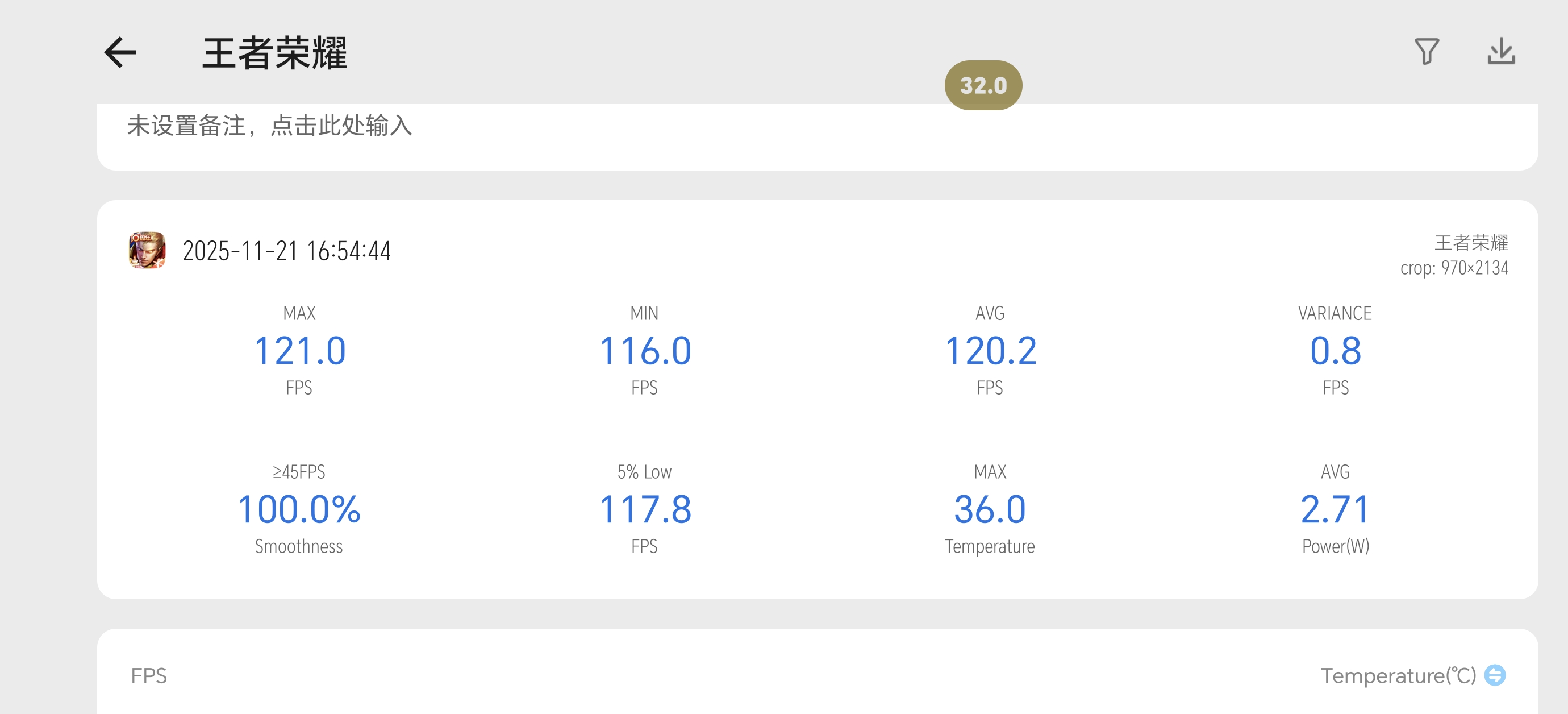Click the download export icon

point(1501,51)
